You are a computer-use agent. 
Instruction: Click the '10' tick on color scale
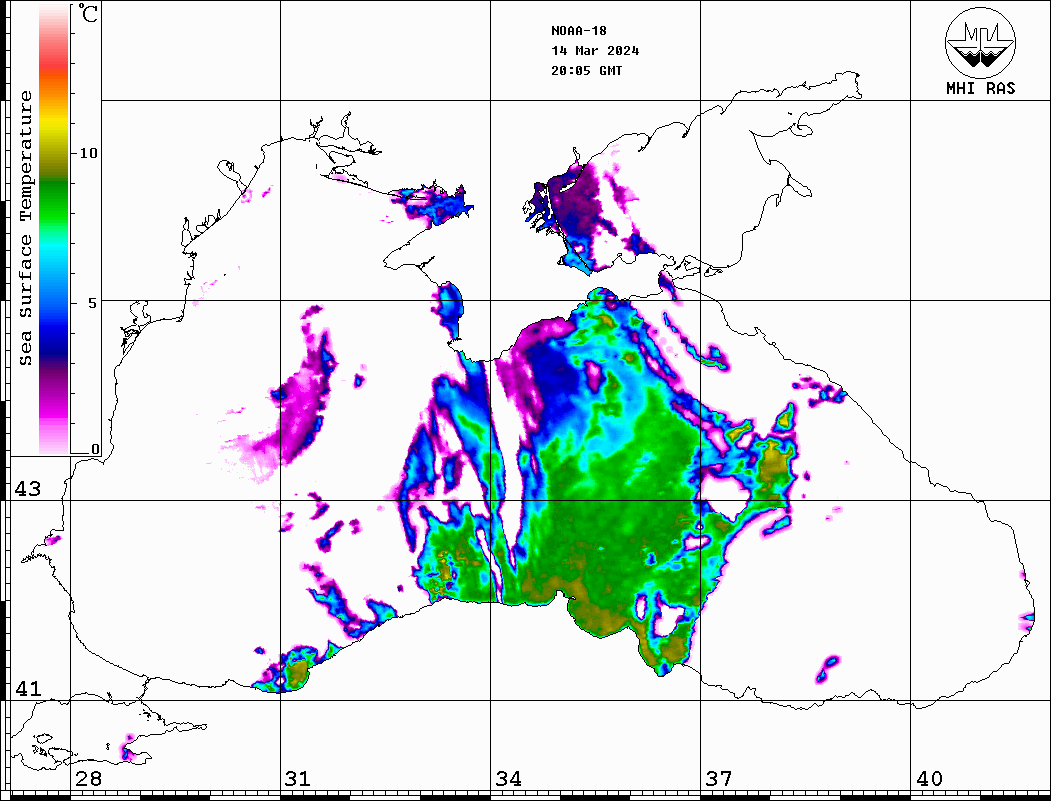point(88,153)
